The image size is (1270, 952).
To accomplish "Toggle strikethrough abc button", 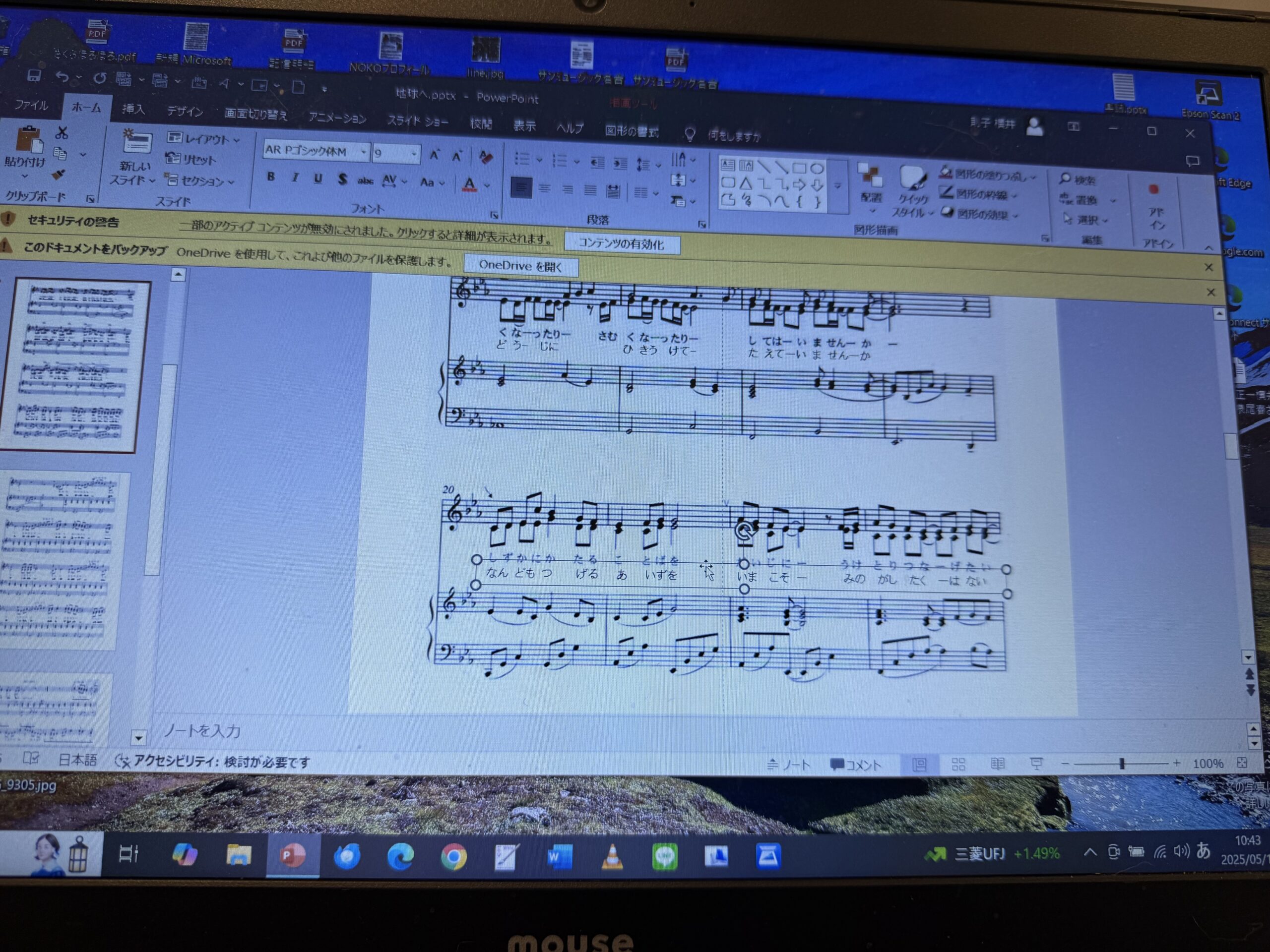I will point(365,181).
